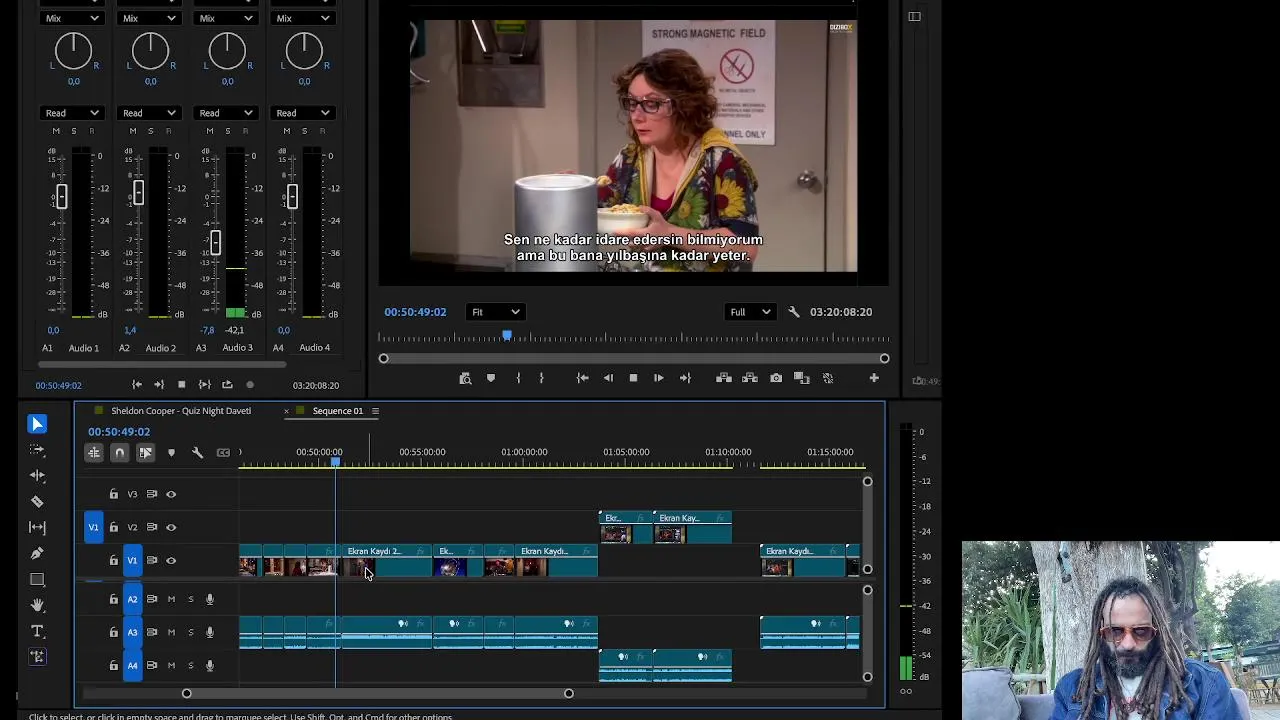
Task: Hide track V3 with eye icon
Action: point(171,494)
